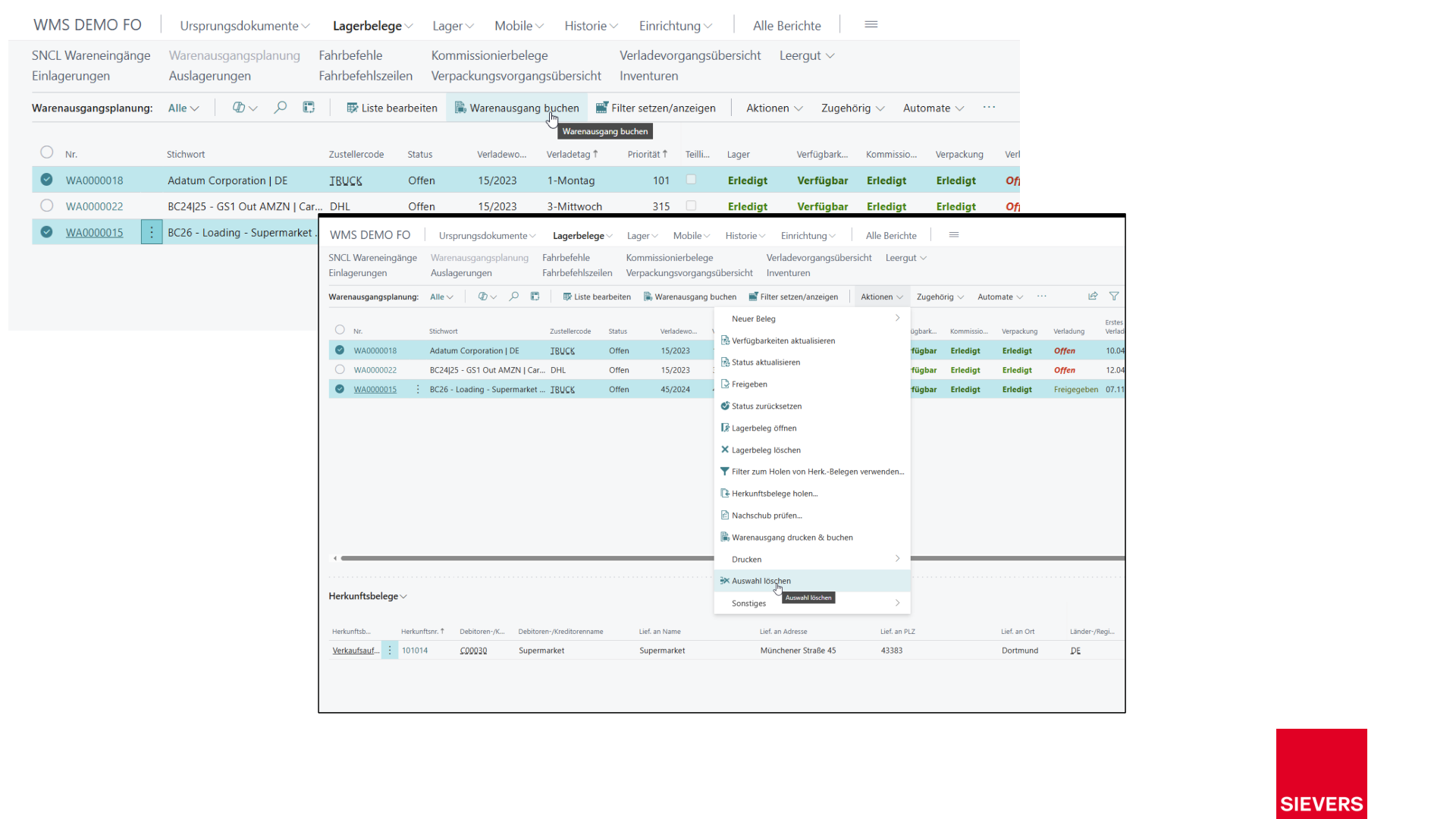Toggle select-all circle in back window list header
The width and height of the screenshot is (1456, 819).
coord(47,152)
